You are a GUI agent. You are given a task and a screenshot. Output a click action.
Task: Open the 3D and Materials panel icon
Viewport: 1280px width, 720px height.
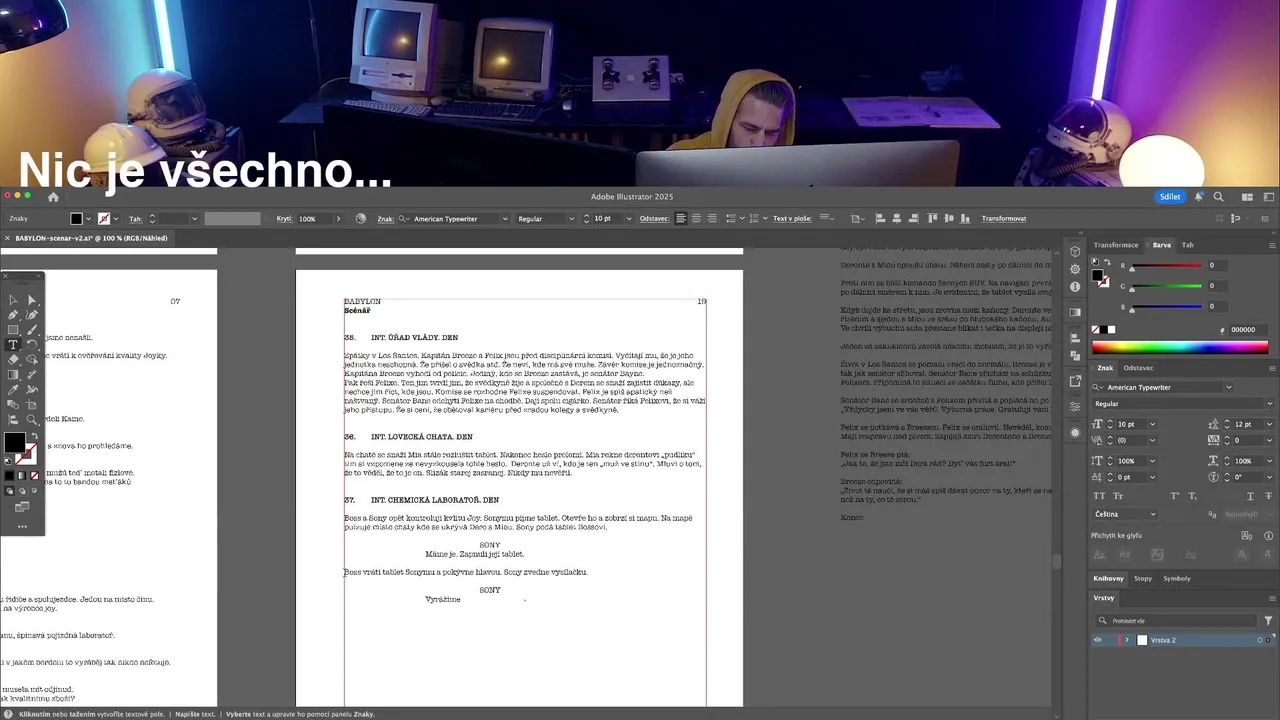coord(1075,251)
